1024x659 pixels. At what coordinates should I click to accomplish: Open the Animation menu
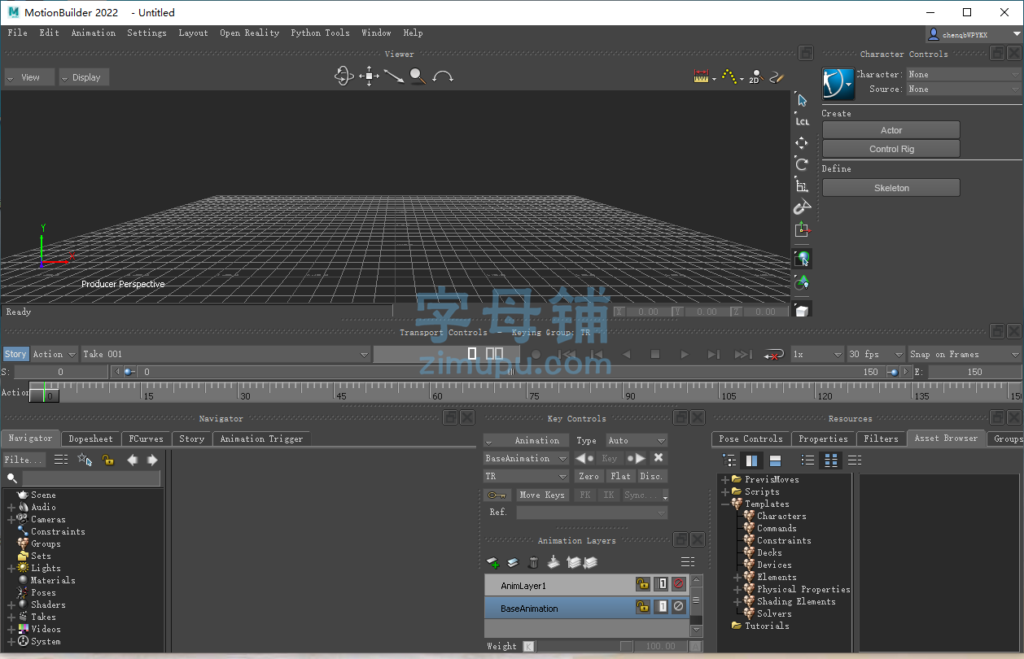point(93,33)
